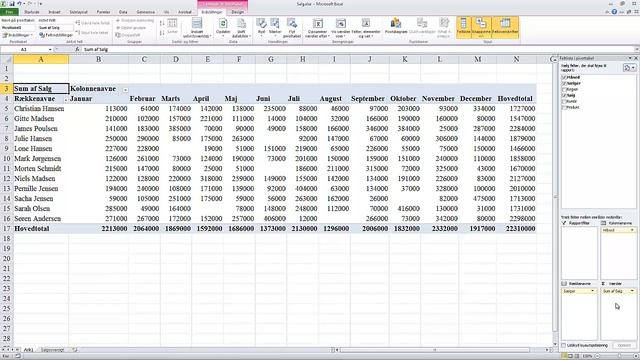Open the Filer (File) tab
The width and height of the screenshot is (640, 360).
click(9, 12)
